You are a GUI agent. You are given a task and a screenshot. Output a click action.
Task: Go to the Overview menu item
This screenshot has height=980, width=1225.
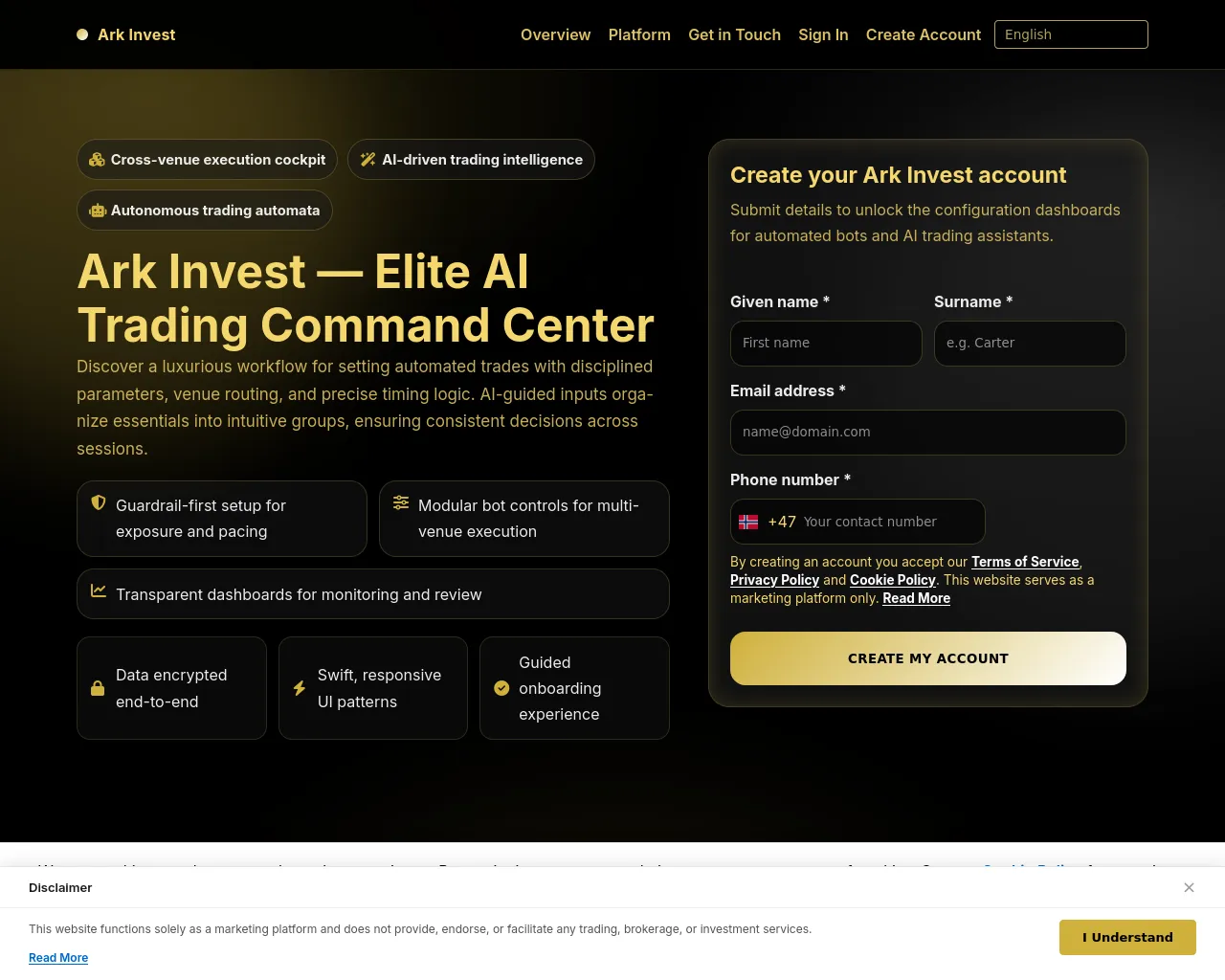point(555,34)
